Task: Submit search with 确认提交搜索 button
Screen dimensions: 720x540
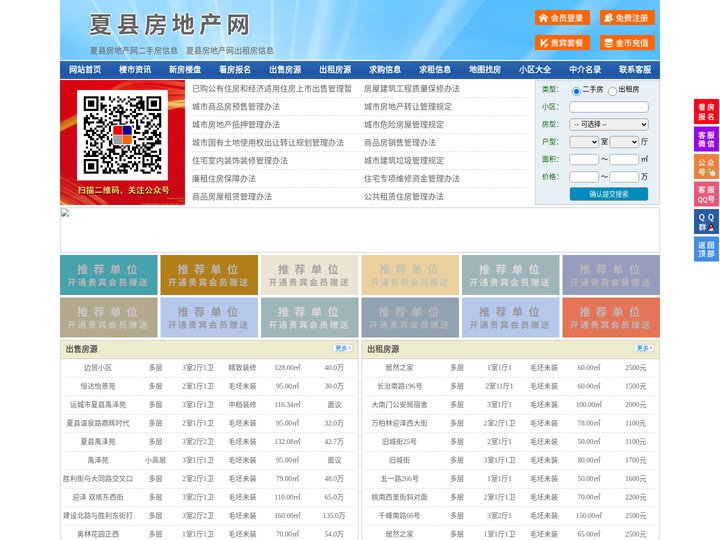Action: [x=609, y=194]
